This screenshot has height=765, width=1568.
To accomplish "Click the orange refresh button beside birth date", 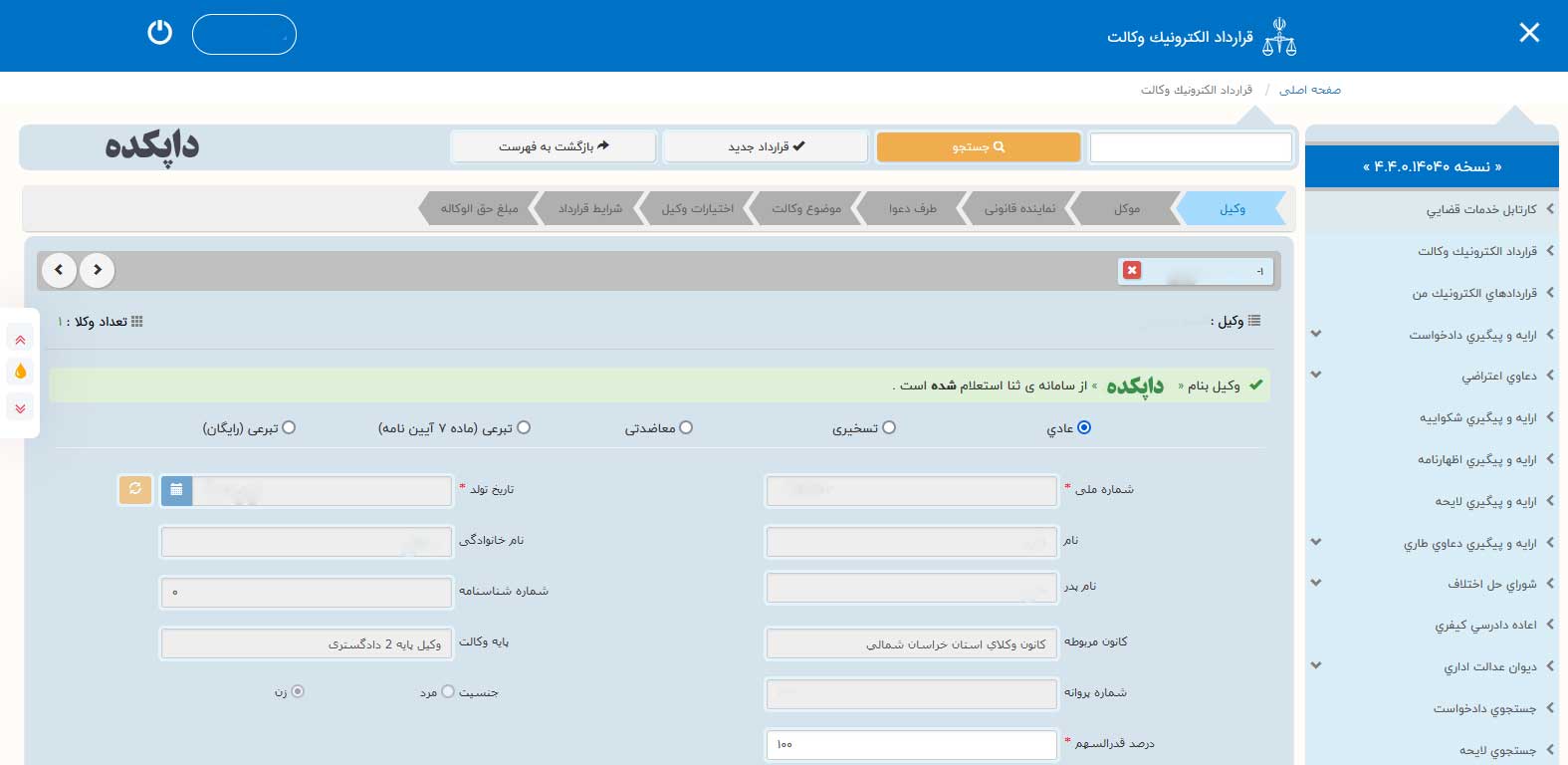I will click(x=135, y=489).
